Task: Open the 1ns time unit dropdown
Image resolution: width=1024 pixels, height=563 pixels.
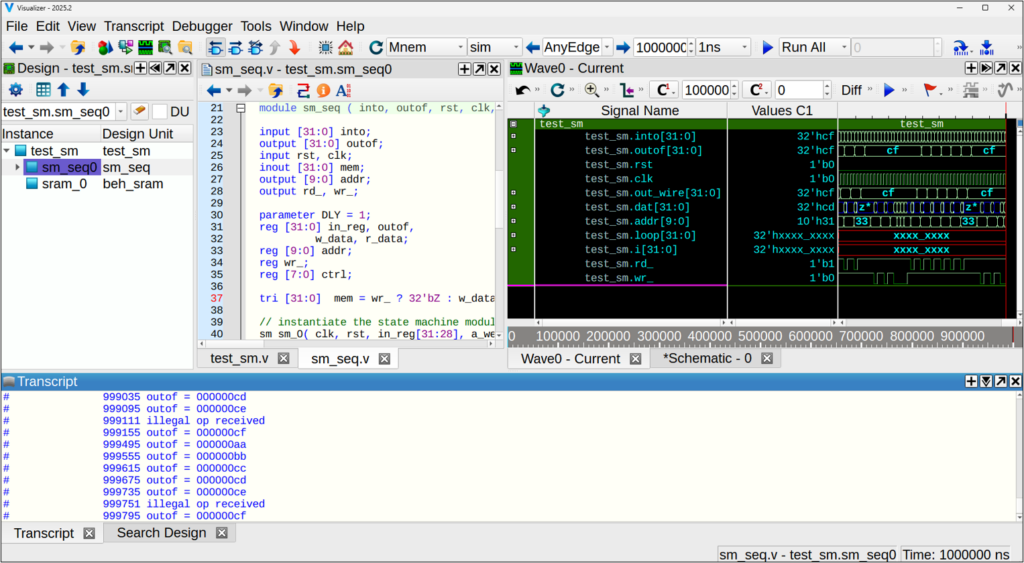Action: (722, 47)
